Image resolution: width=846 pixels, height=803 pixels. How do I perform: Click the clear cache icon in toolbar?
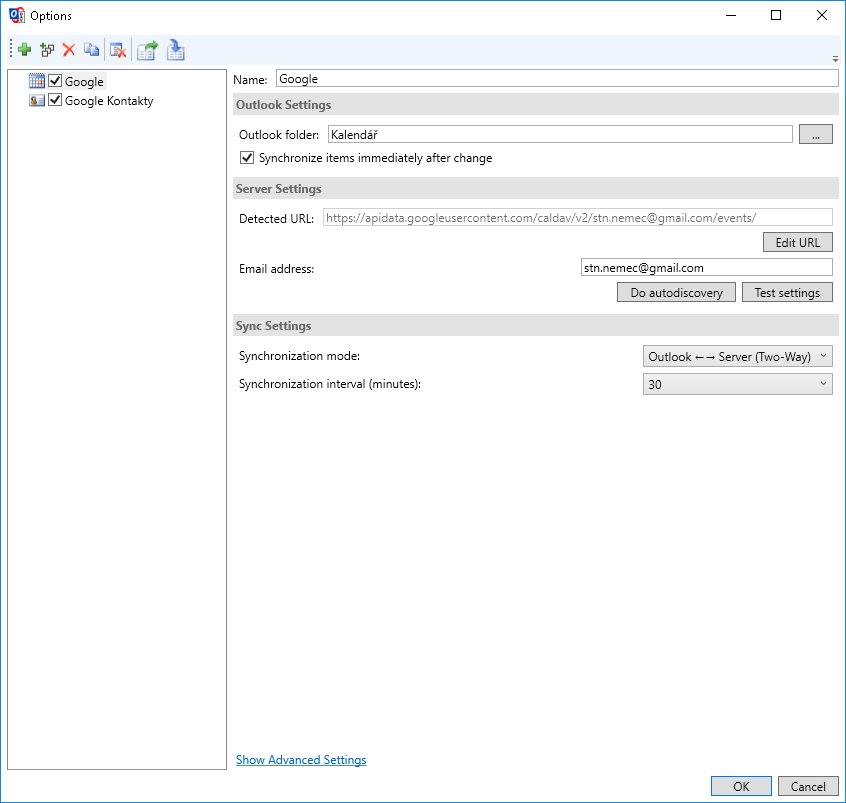pyautogui.click(x=117, y=49)
